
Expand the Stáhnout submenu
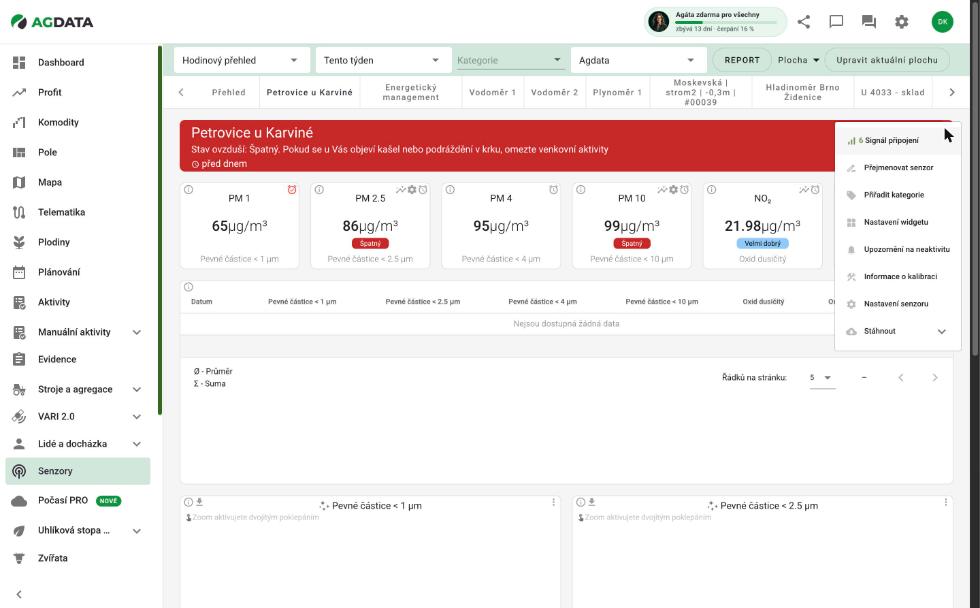tap(898, 331)
